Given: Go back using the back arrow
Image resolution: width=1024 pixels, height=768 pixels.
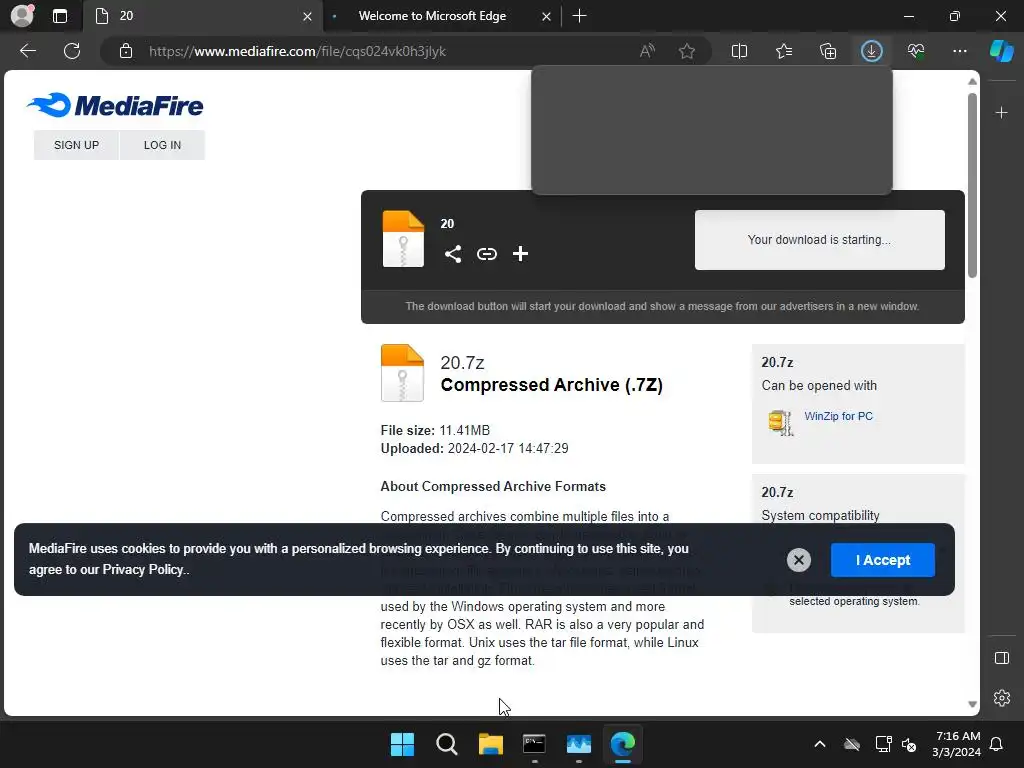Looking at the screenshot, I should [28, 51].
